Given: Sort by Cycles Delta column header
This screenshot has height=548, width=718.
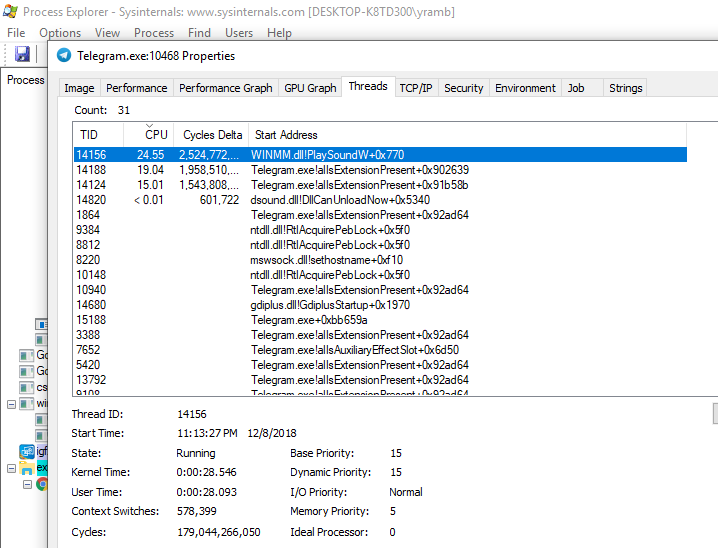Looking at the screenshot, I should (211, 135).
